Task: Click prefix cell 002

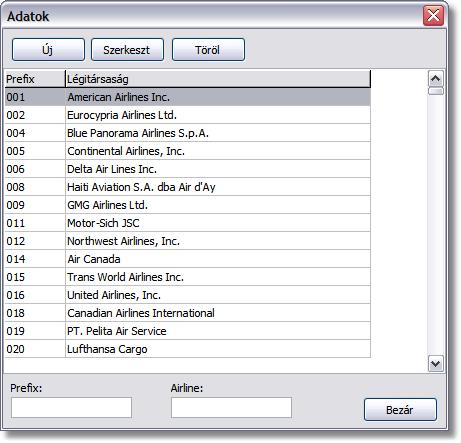Action: point(35,115)
